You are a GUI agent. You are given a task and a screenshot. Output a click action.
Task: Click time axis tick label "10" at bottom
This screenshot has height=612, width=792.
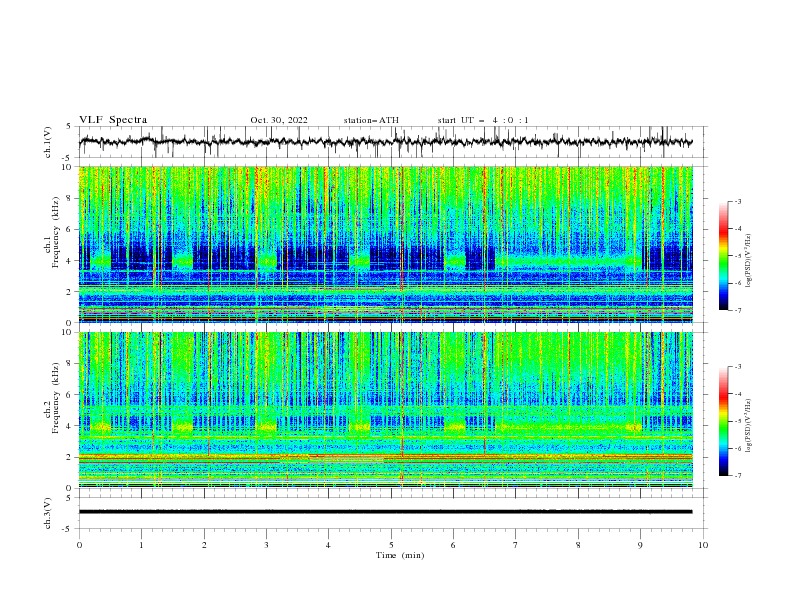703,545
